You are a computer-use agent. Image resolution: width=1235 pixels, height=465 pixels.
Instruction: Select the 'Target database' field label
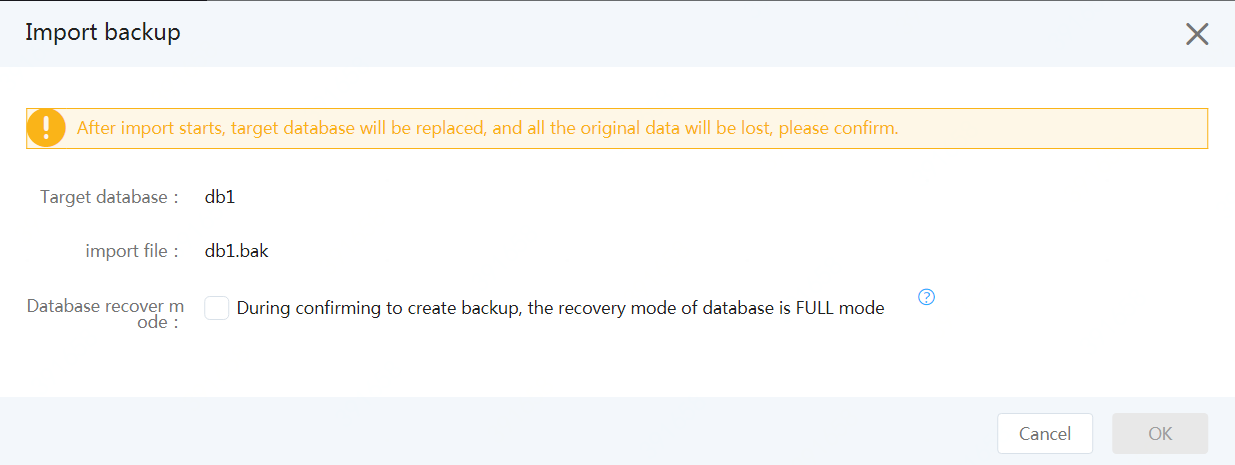click(x=109, y=197)
